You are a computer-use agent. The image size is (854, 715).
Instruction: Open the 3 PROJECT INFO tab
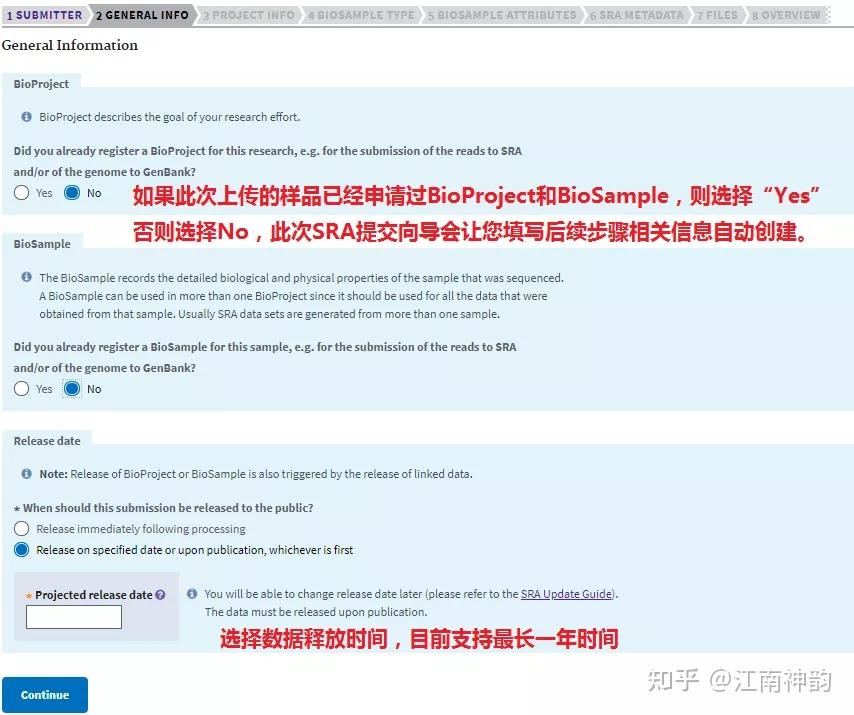(x=247, y=15)
